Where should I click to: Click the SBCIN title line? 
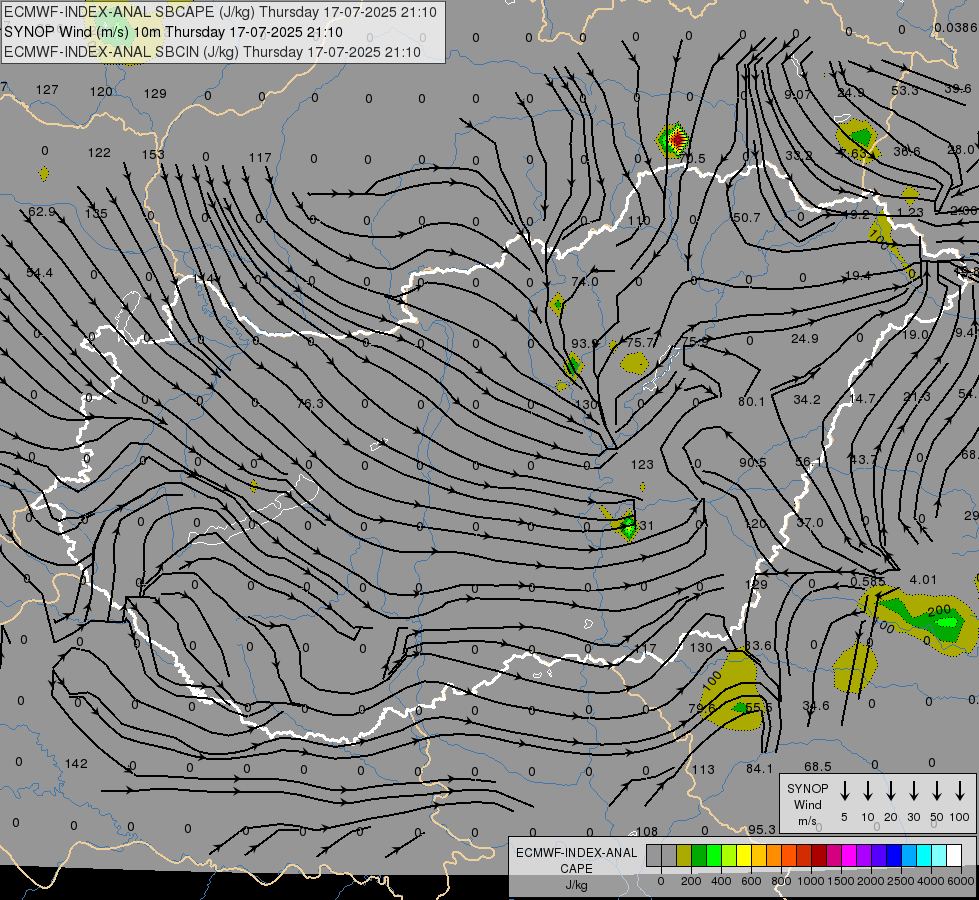212,52
